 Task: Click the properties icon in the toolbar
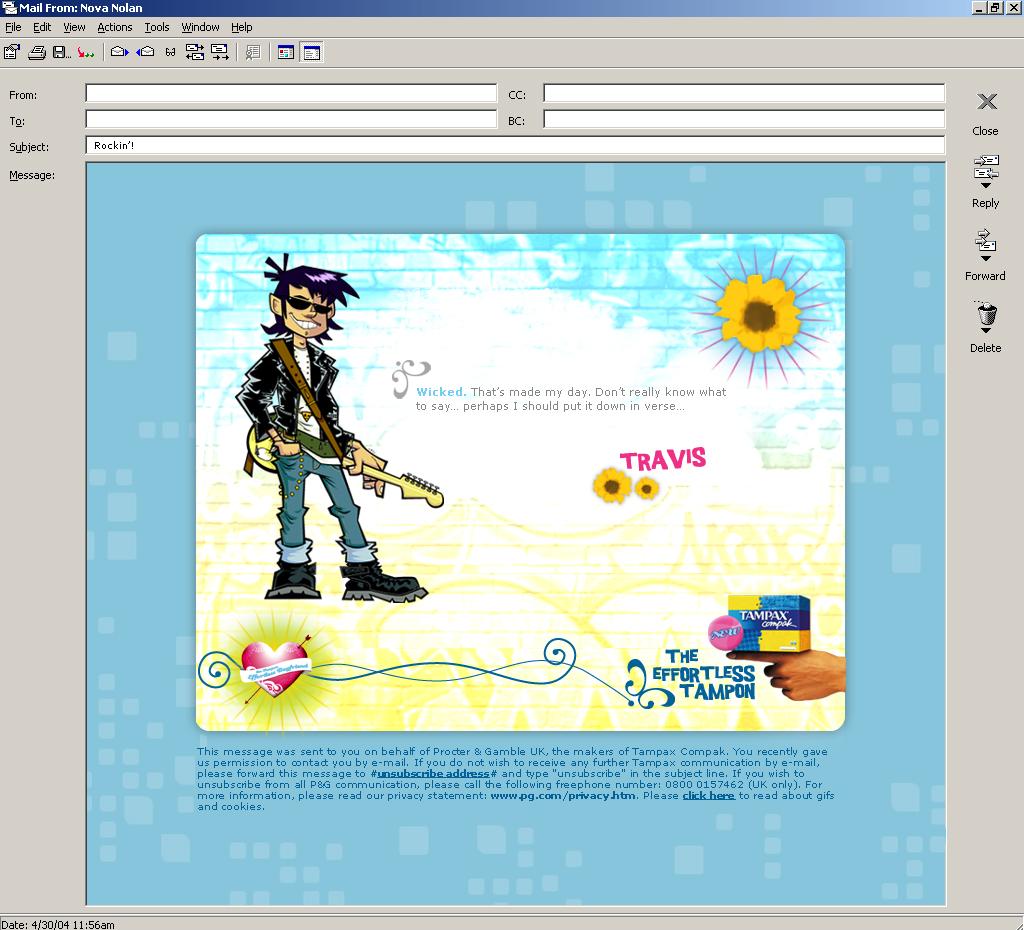click(12, 52)
